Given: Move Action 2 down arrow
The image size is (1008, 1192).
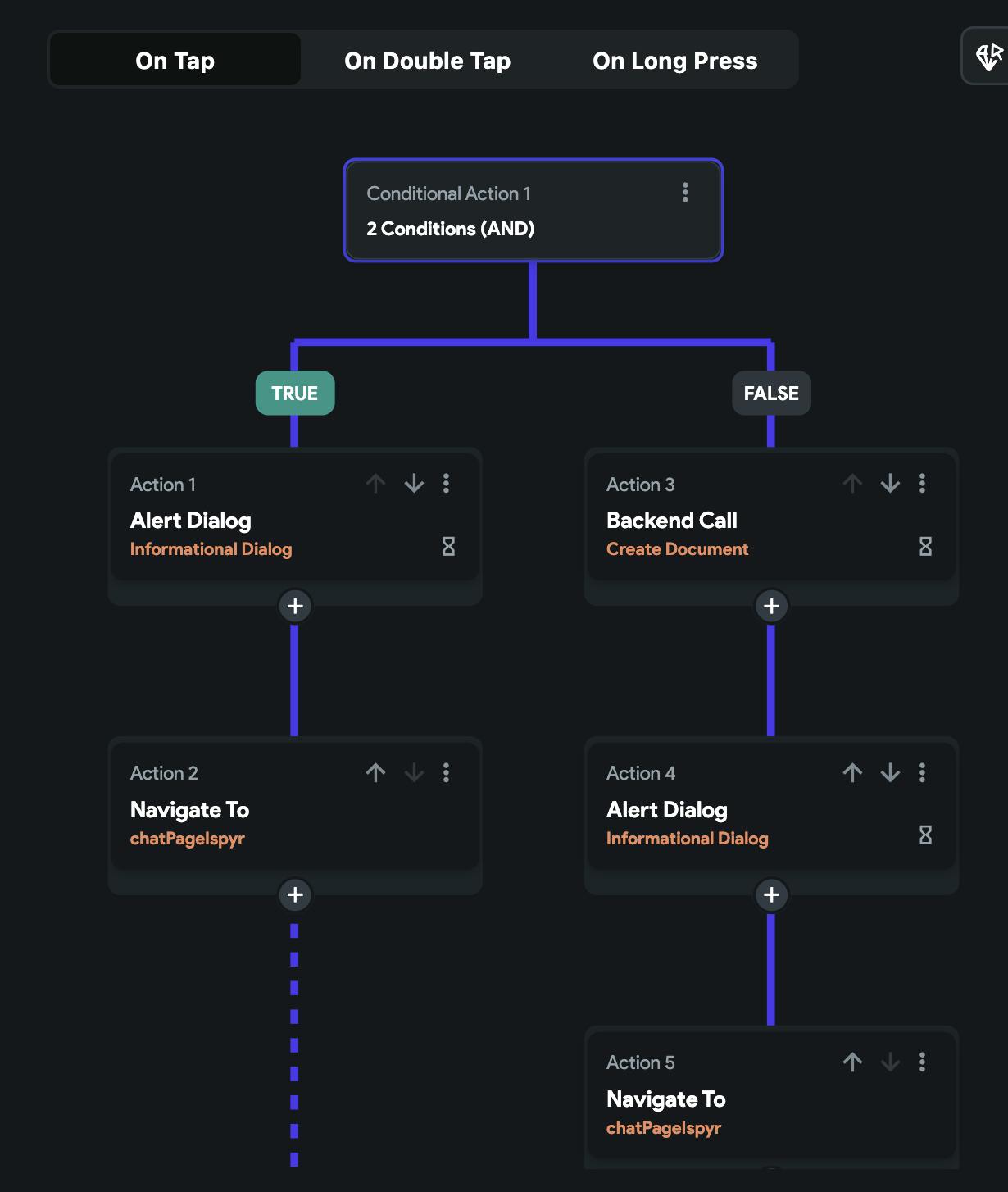Looking at the screenshot, I should pos(414,772).
